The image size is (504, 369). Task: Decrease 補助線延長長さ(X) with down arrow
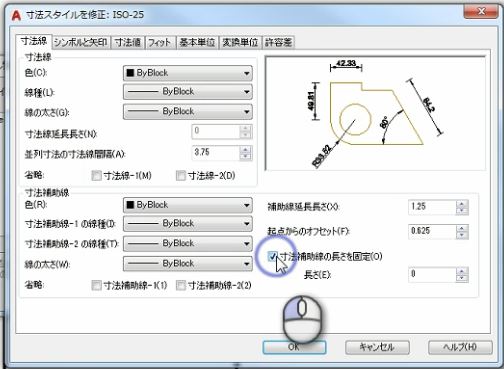coord(462,210)
